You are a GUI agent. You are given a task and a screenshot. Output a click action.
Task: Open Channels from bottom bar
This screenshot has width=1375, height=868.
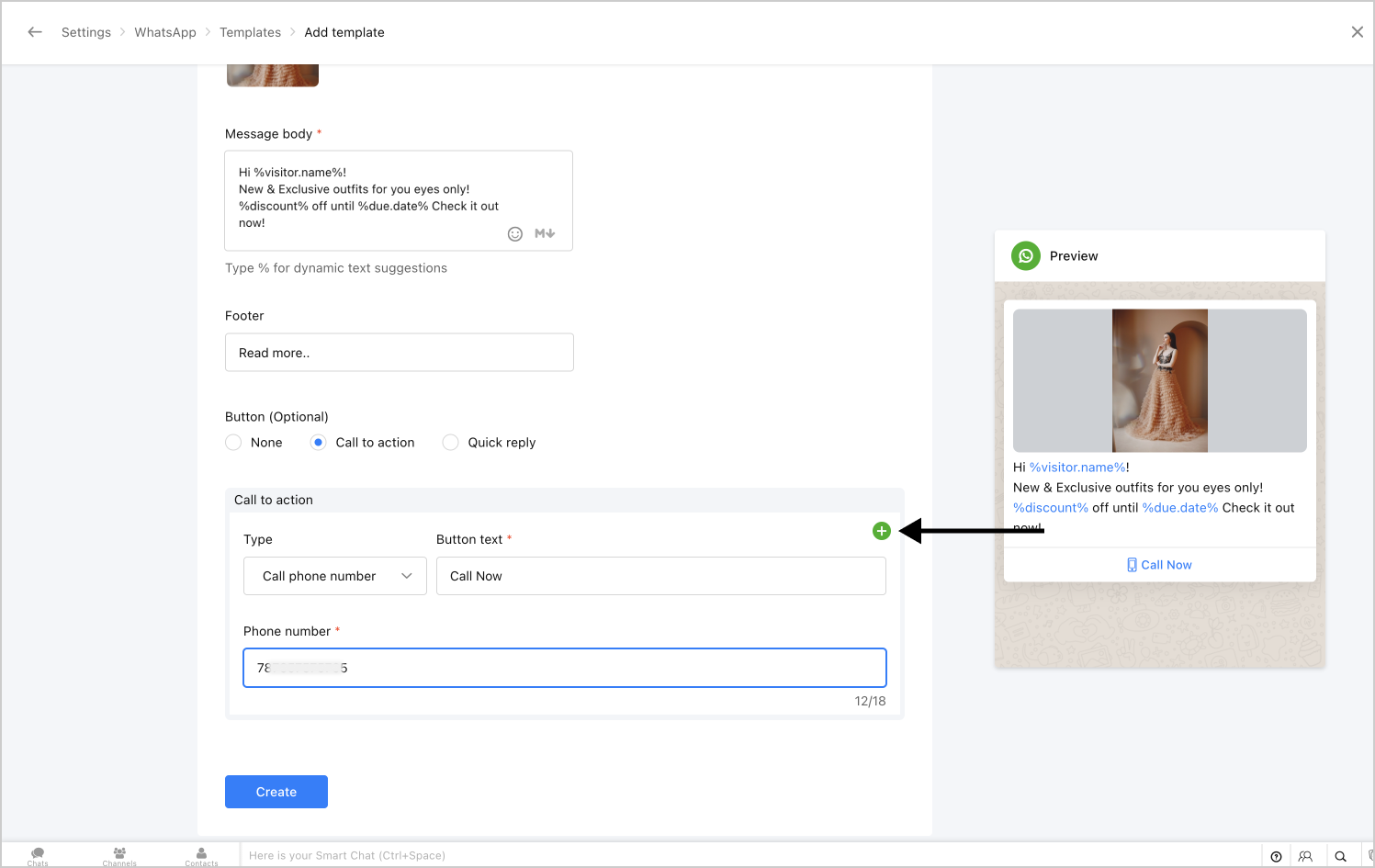coord(119,855)
